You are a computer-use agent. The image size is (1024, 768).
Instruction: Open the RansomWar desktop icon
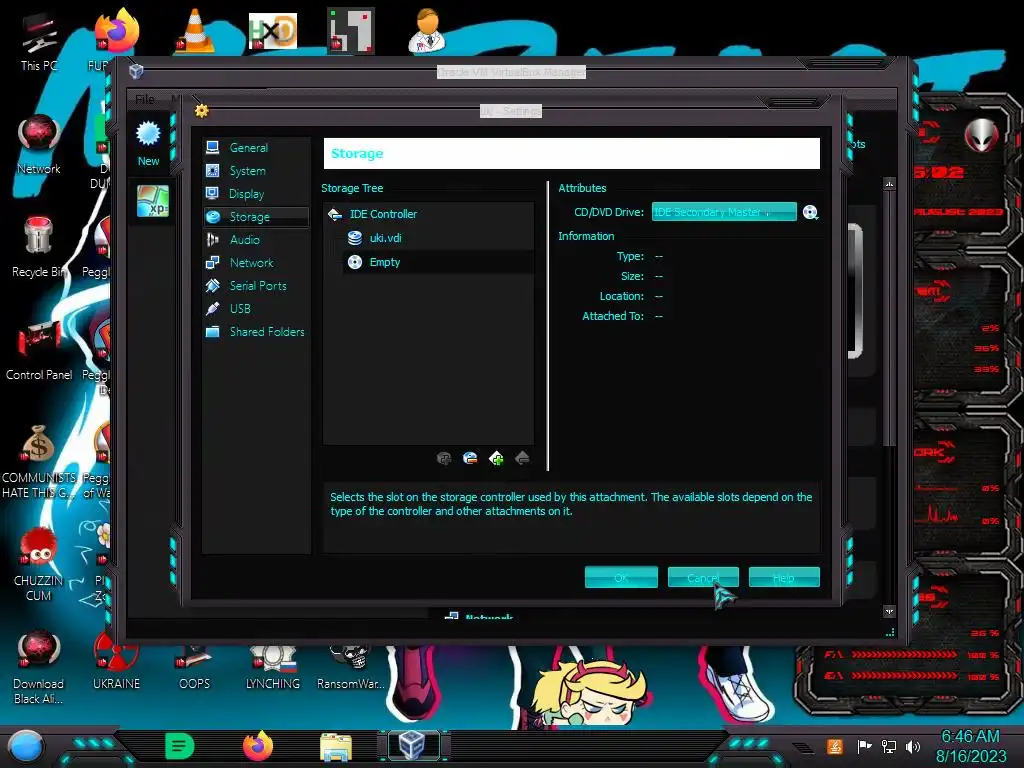[351, 667]
